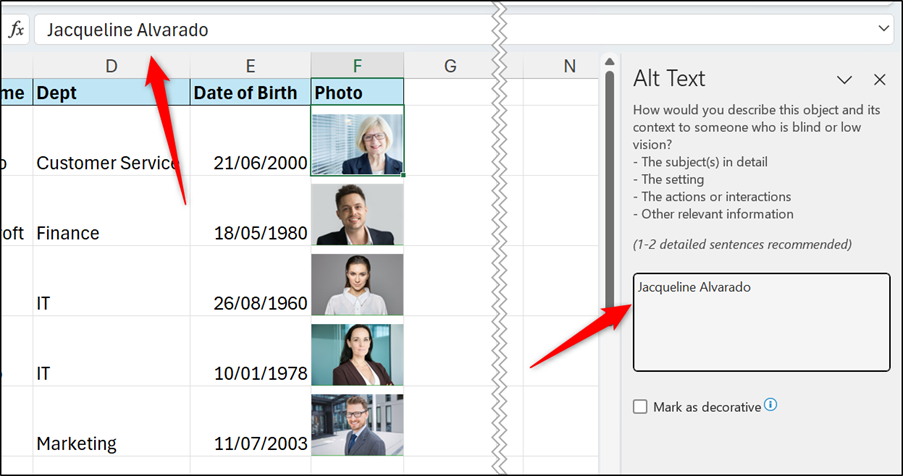Enable the Mark as decorative checkbox
Image resolution: width=903 pixels, height=476 pixels.
click(640, 407)
